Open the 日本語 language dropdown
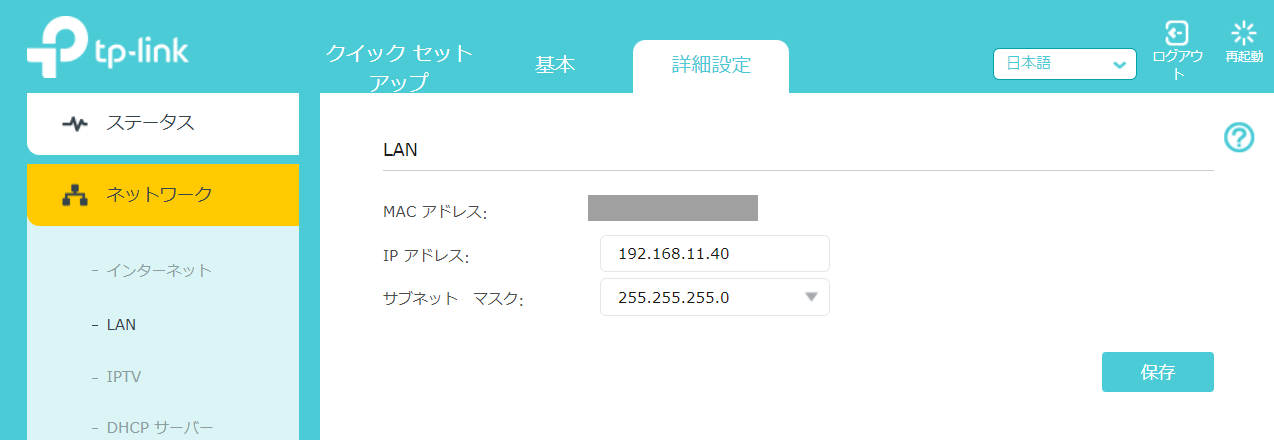 click(1064, 64)
